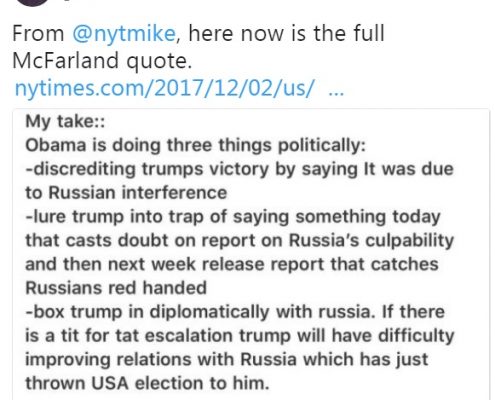Click the word "From" in the tweet
This screenshot has height=400, width=495.
[38, 34]
